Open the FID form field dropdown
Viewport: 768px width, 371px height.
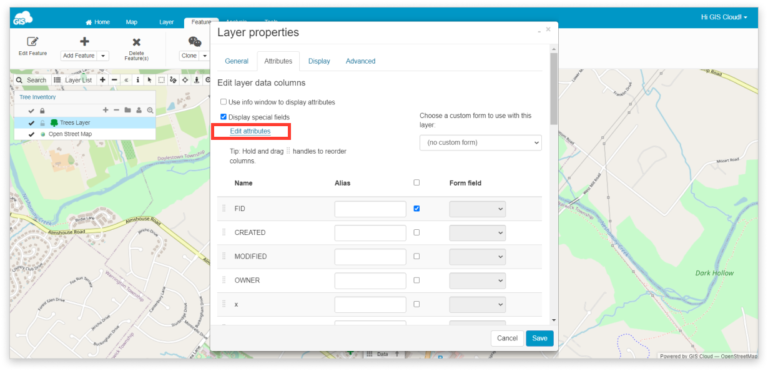478,209
